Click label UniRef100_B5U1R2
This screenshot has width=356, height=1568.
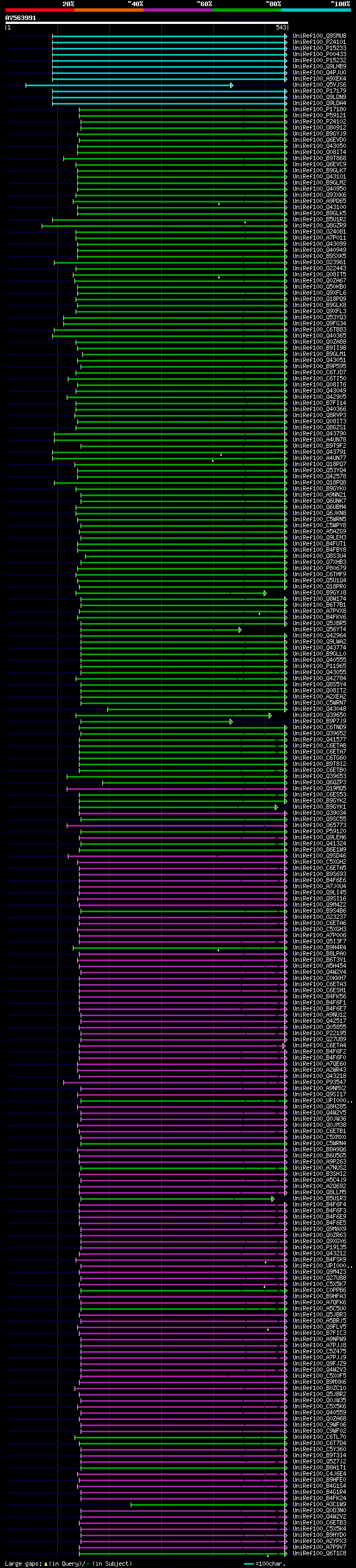pos(319,219)
